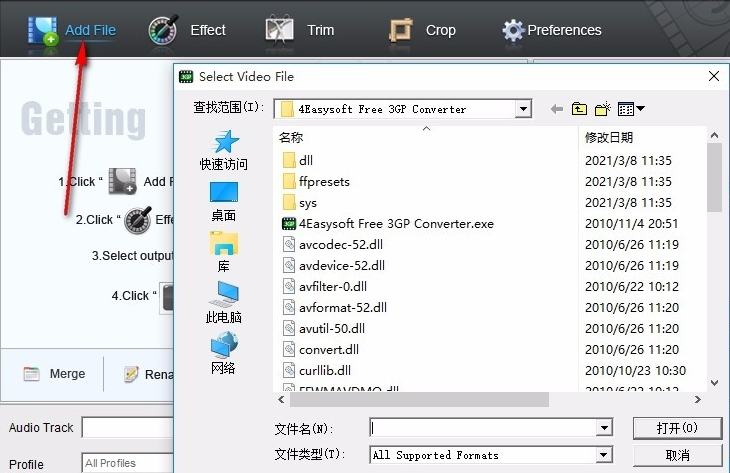
Task: Select avfilter-0.dll file
Action: point(324,286)
